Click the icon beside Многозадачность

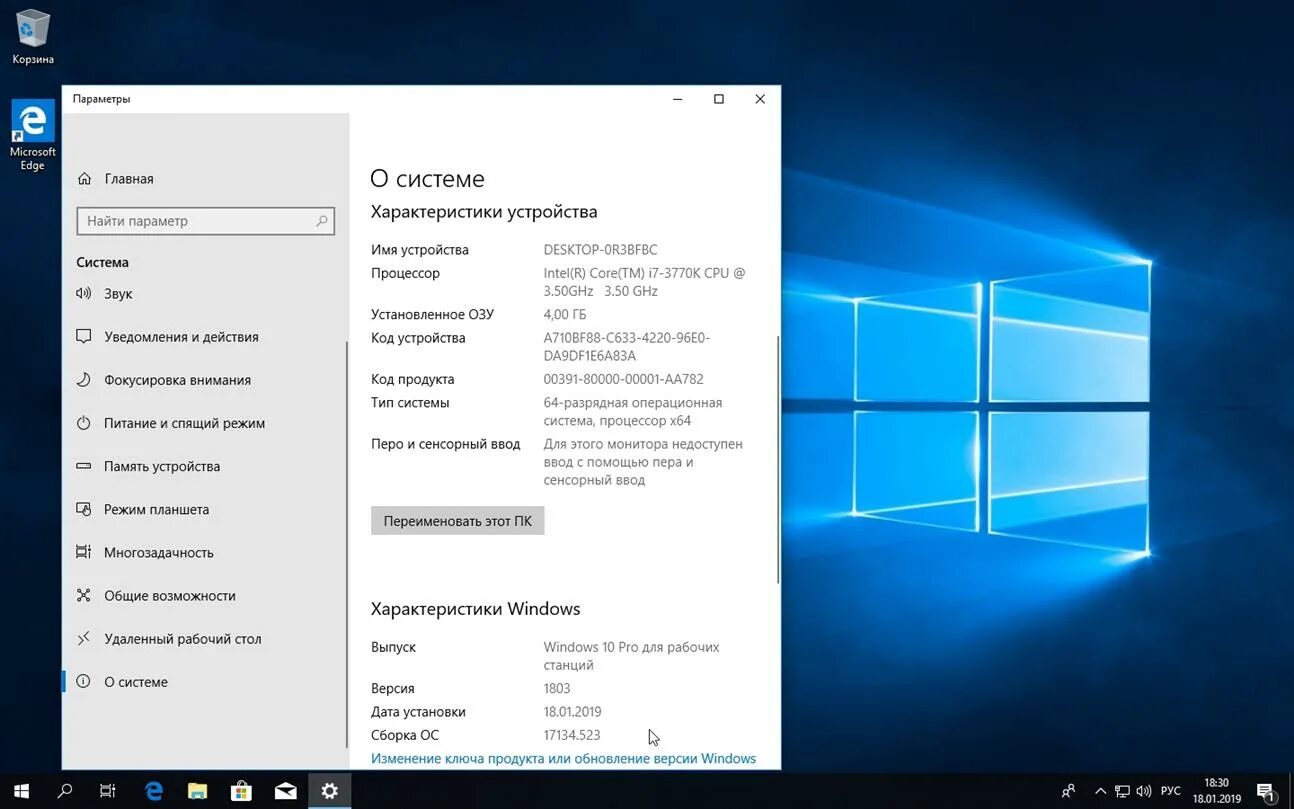[84, 552]
